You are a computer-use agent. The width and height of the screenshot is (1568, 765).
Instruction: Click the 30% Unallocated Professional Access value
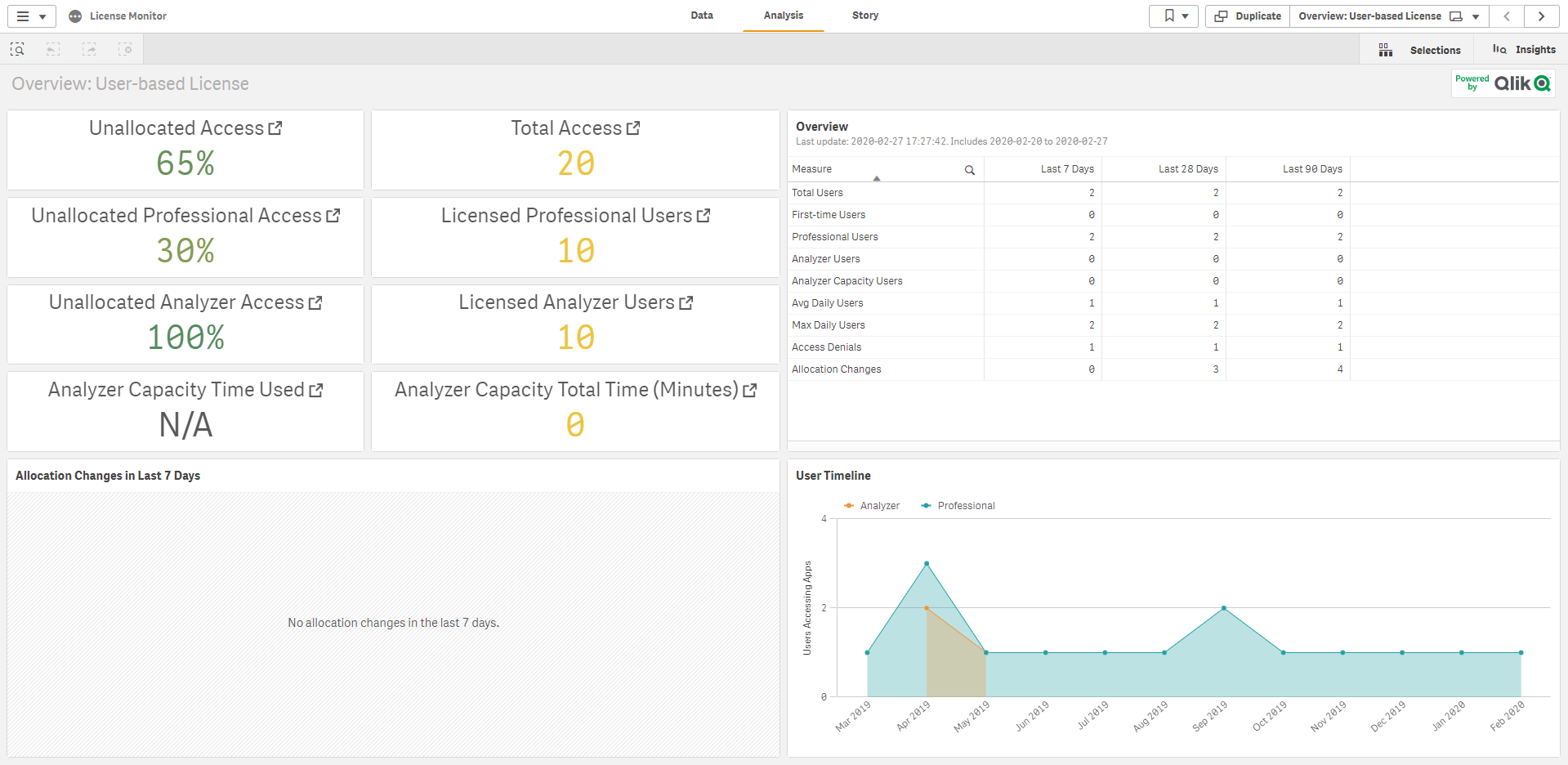coord(185,251)
